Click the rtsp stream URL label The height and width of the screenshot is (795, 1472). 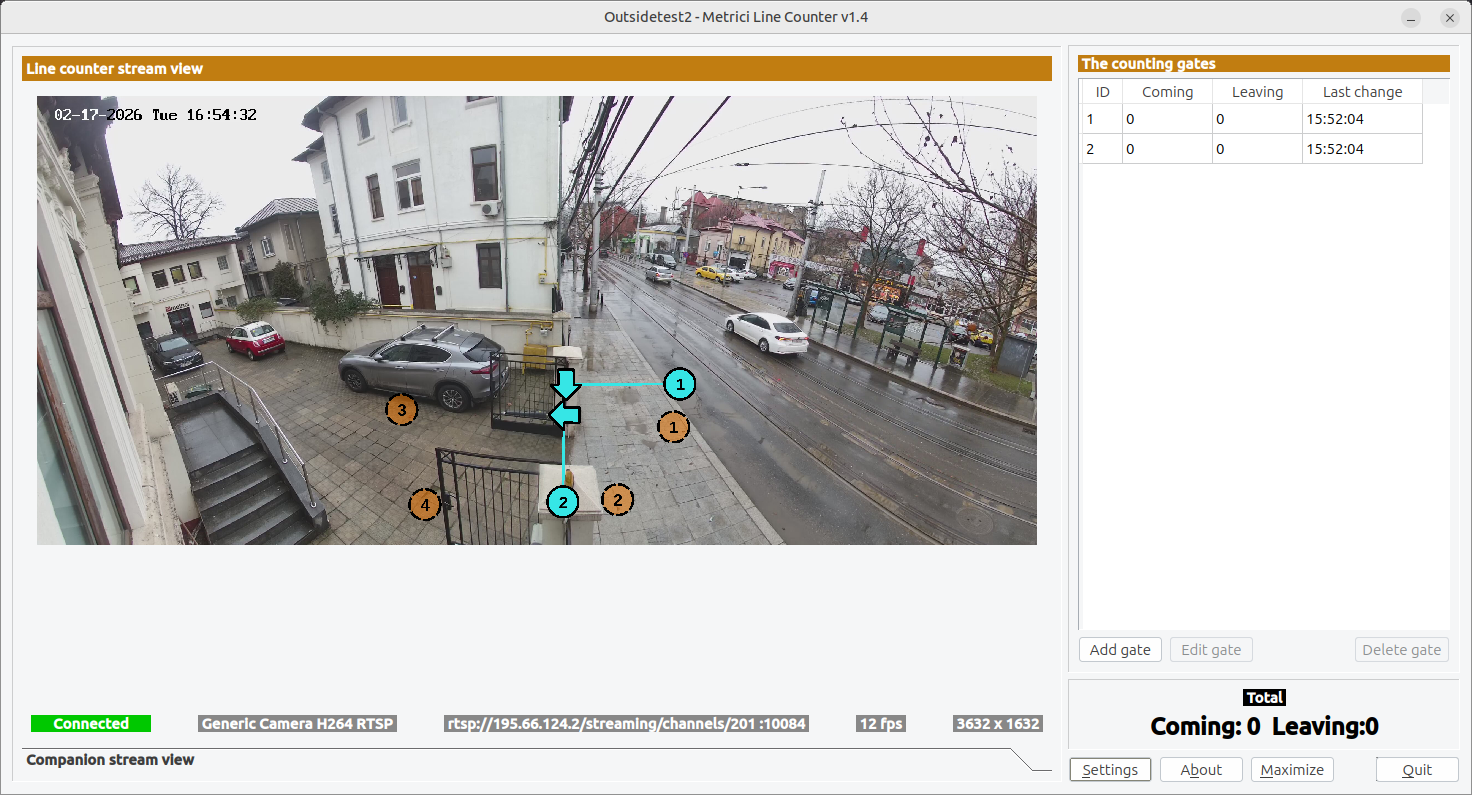click(626, 724)
